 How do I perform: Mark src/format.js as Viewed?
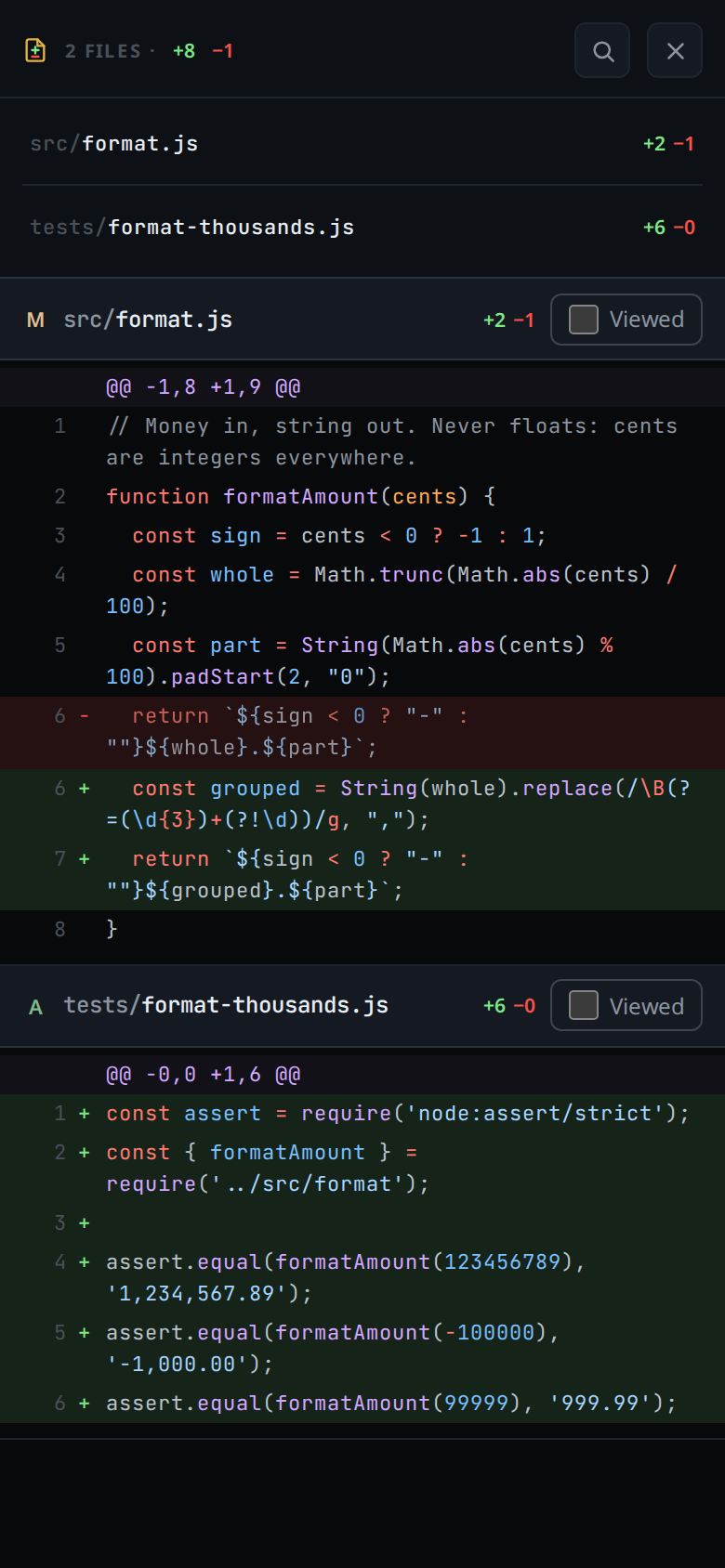click(626, 320)
